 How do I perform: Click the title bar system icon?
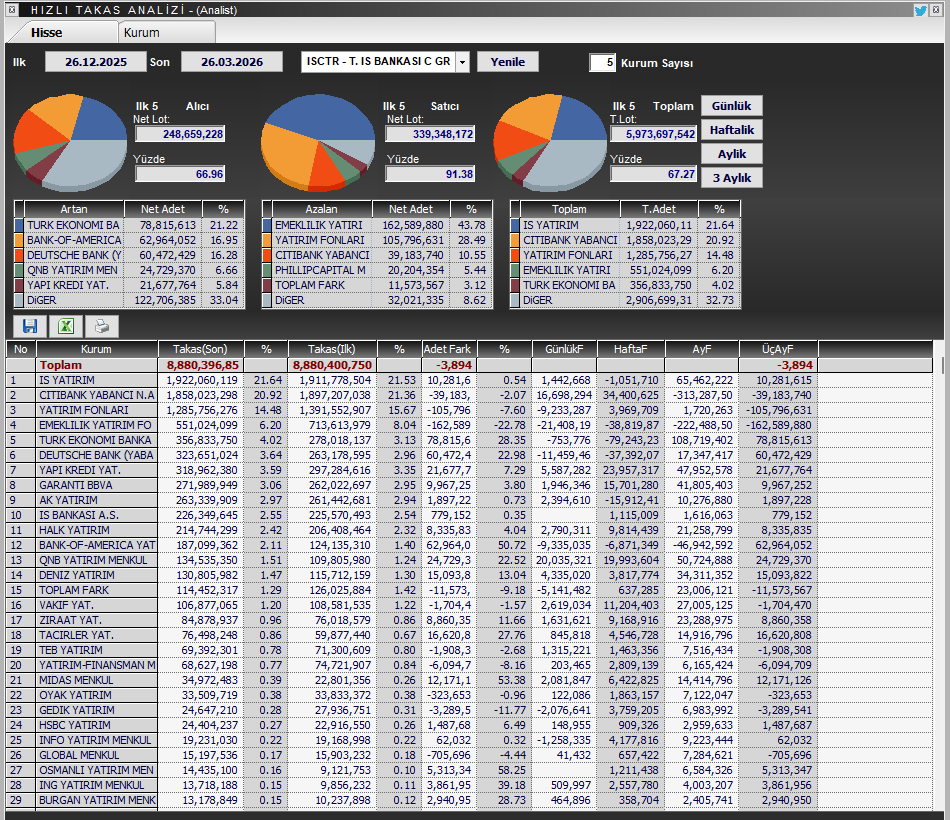[x=12, y=9]
